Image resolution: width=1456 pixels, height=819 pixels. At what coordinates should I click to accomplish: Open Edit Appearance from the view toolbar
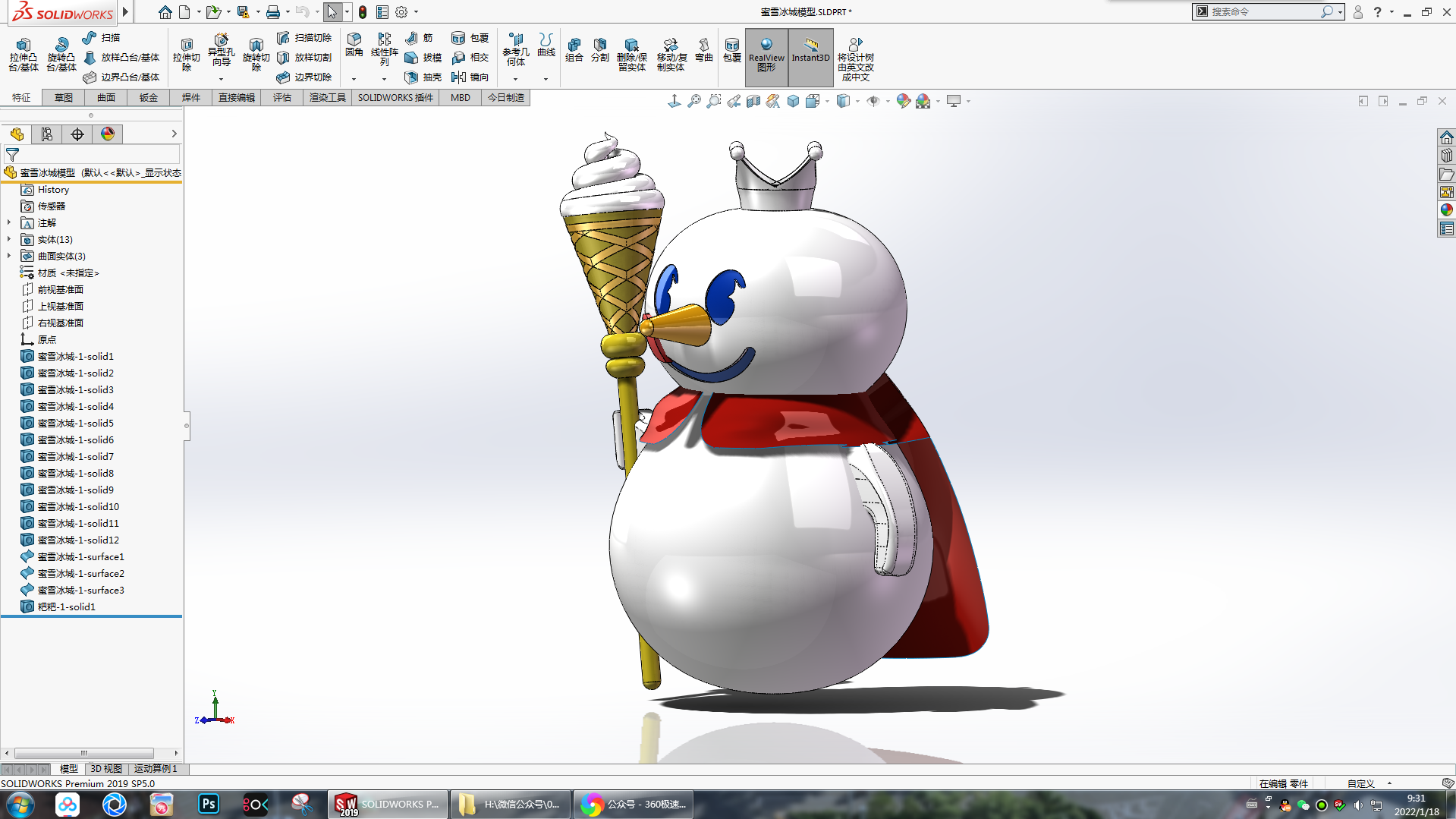coord(903,101)
